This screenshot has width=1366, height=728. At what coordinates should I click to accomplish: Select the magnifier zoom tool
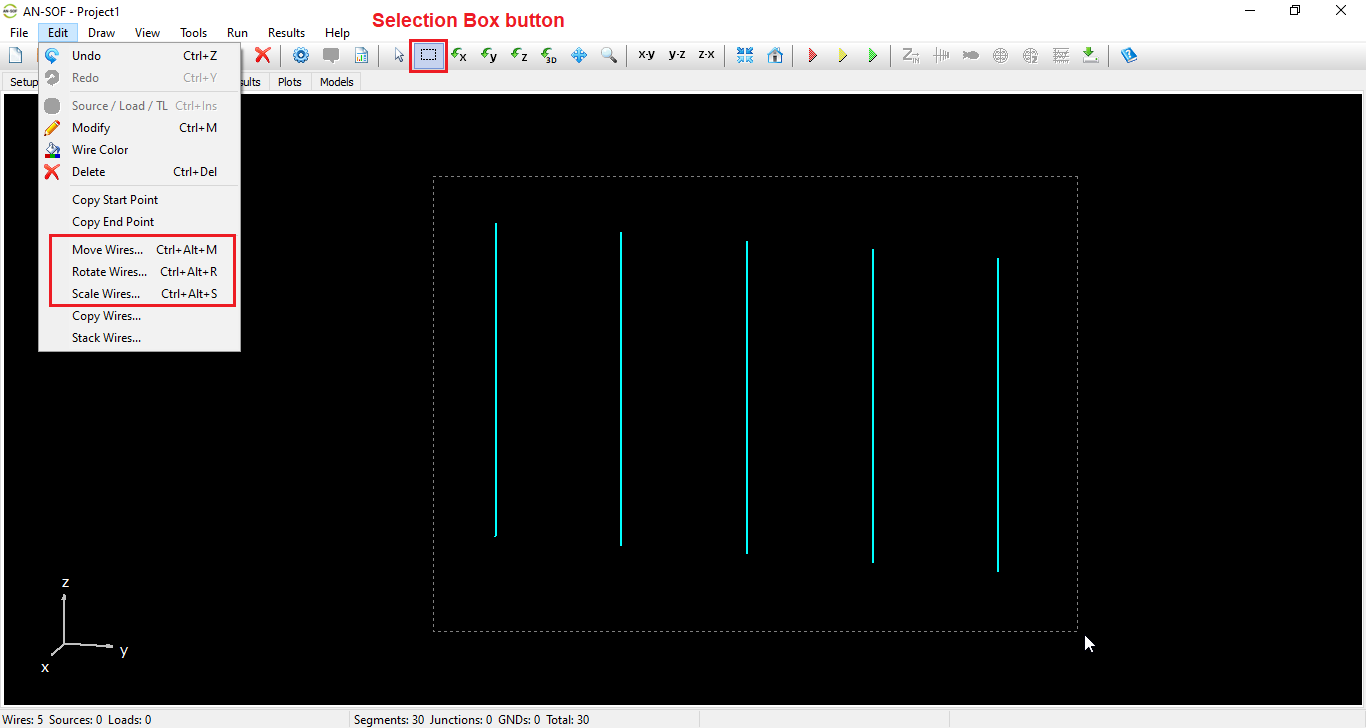tap(608, 55)
